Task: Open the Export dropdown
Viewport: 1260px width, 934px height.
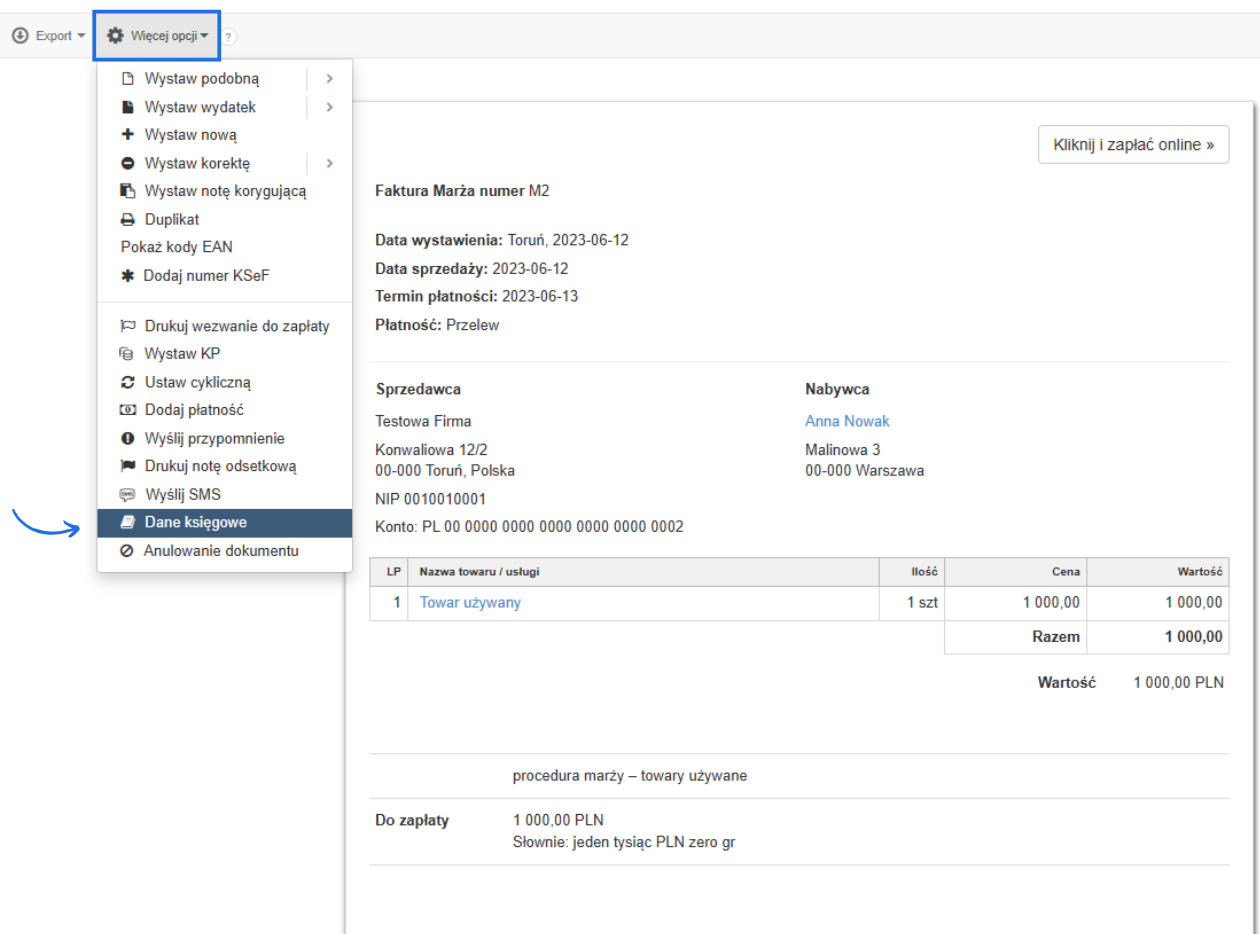Action: click(x=49, y=36)
